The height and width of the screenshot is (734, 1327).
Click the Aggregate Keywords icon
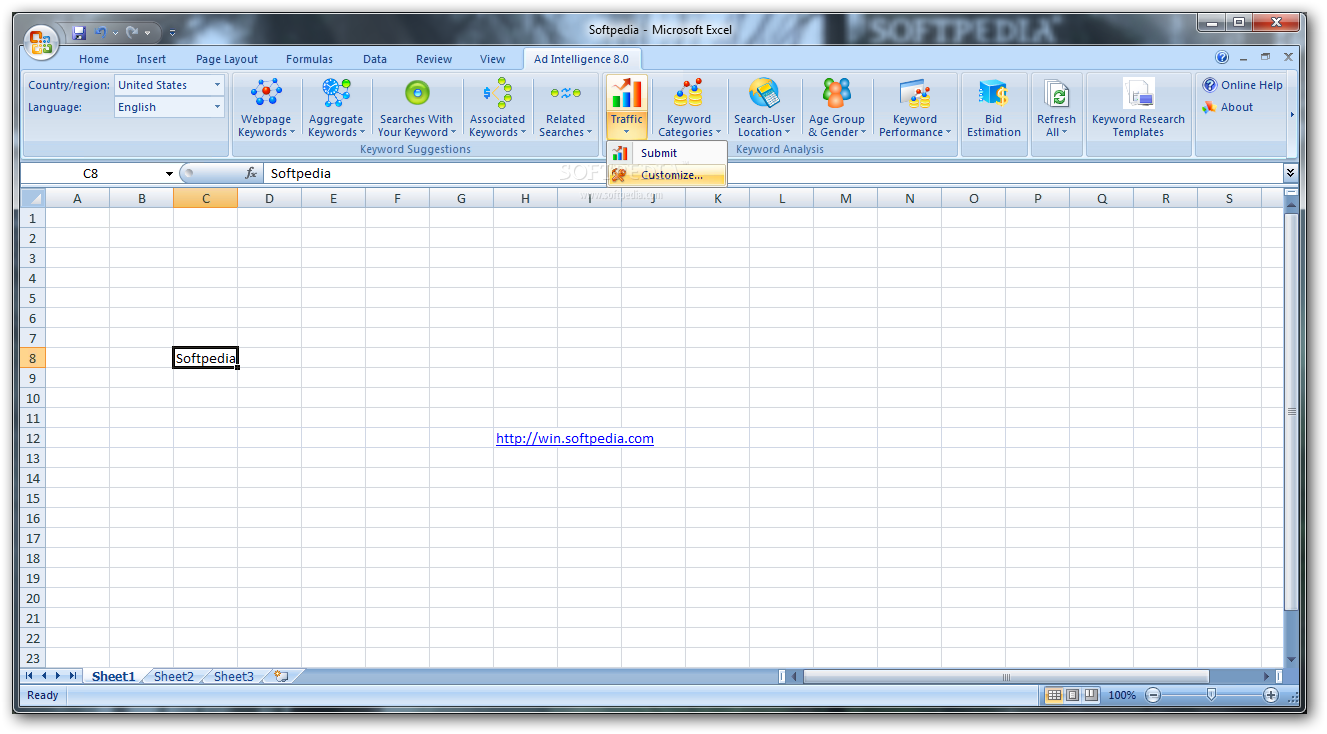pyautogui.click(x=336, y=93)
